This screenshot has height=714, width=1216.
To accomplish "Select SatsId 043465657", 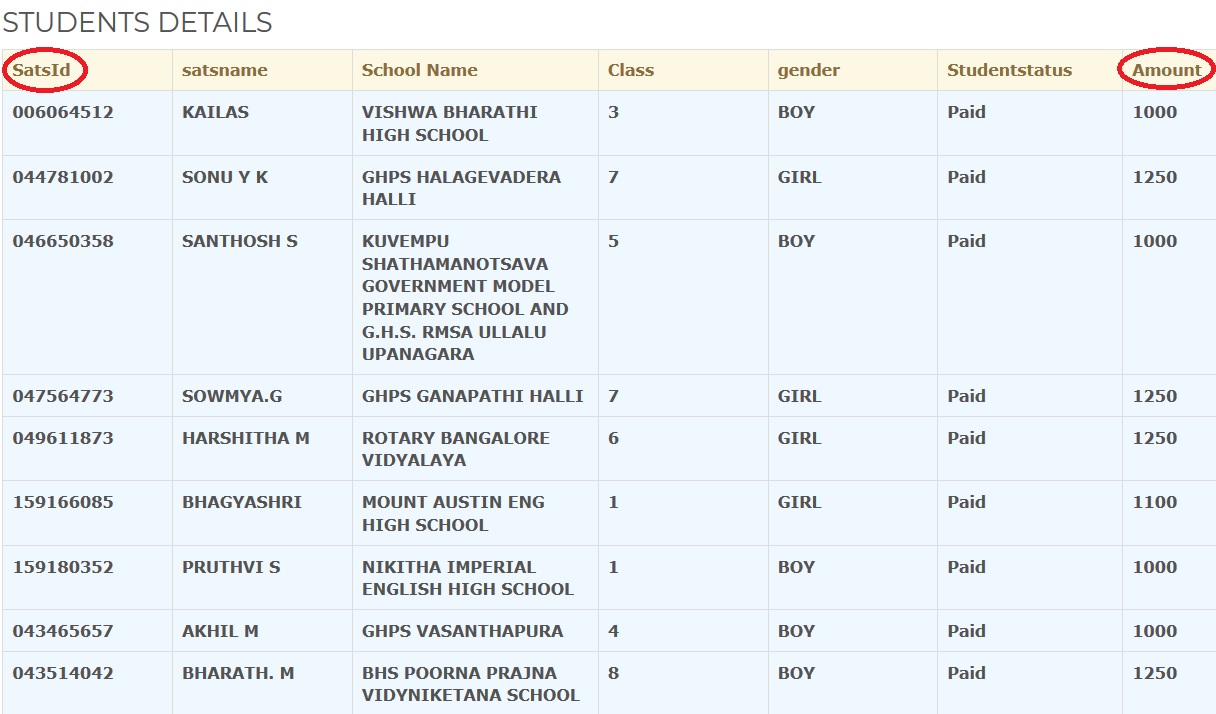I will (63, 631).
